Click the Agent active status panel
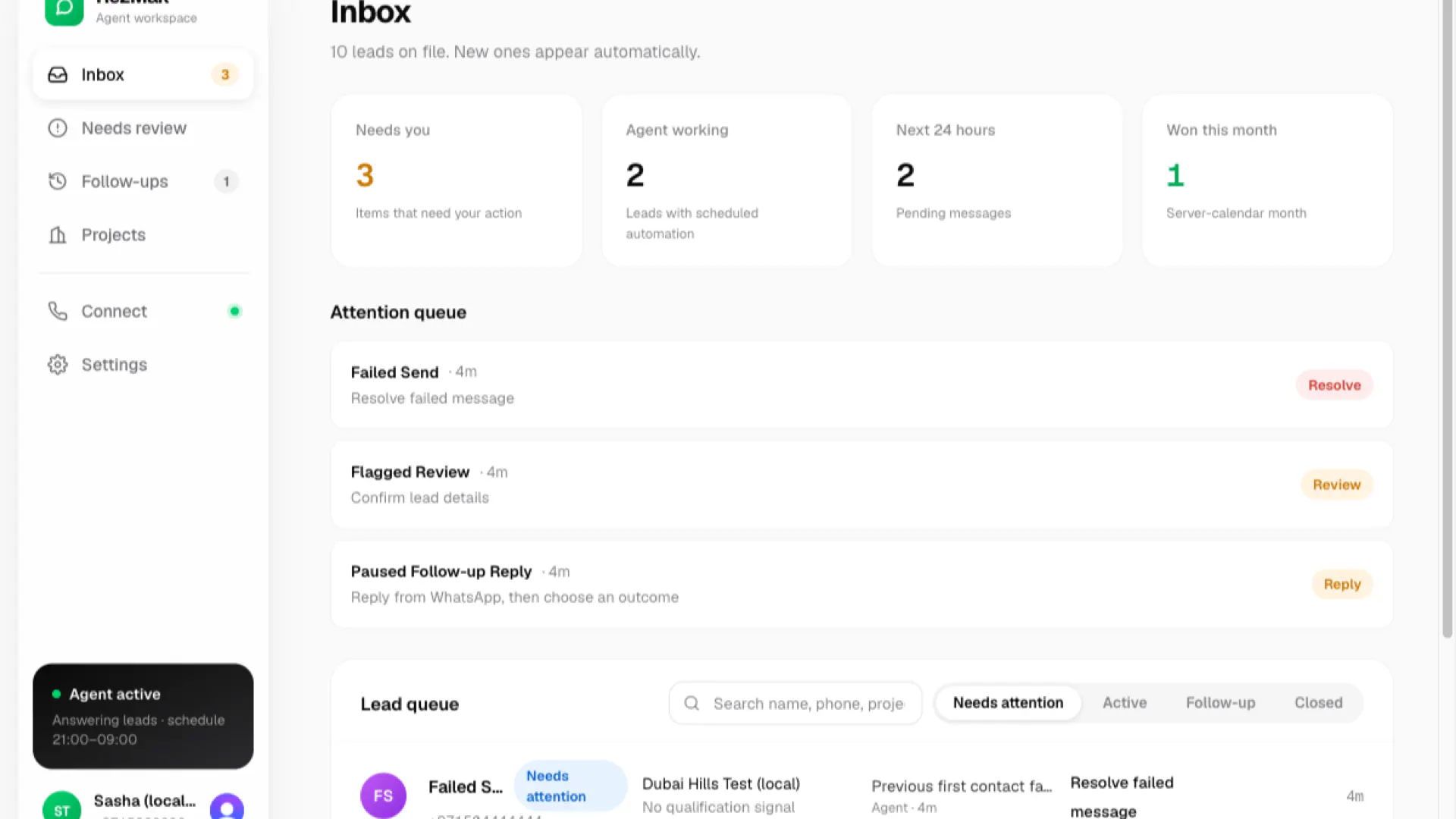 pyautogui.click(x=143, y=716)
